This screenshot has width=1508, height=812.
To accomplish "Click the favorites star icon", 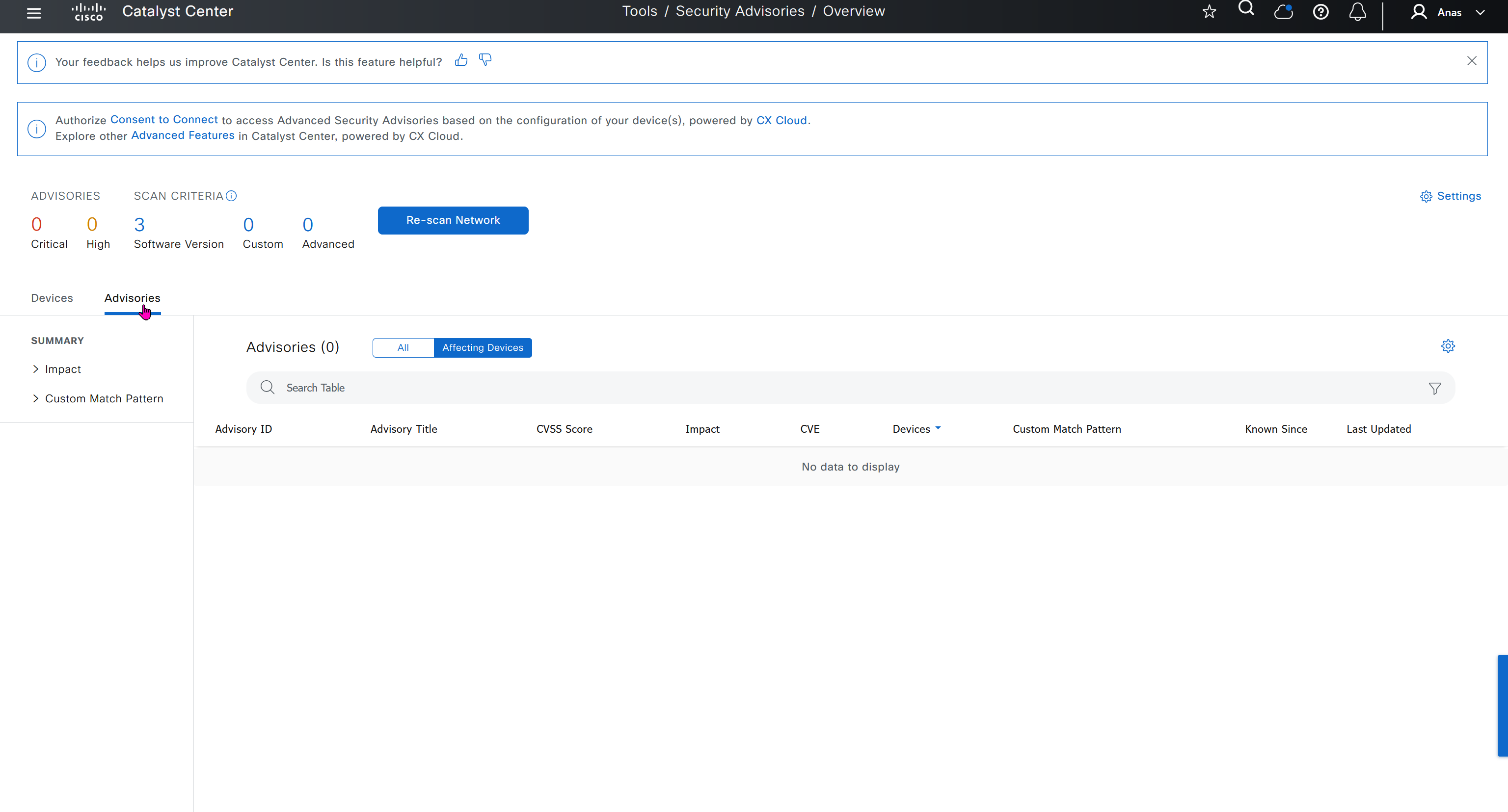I will click(1209, 12).
